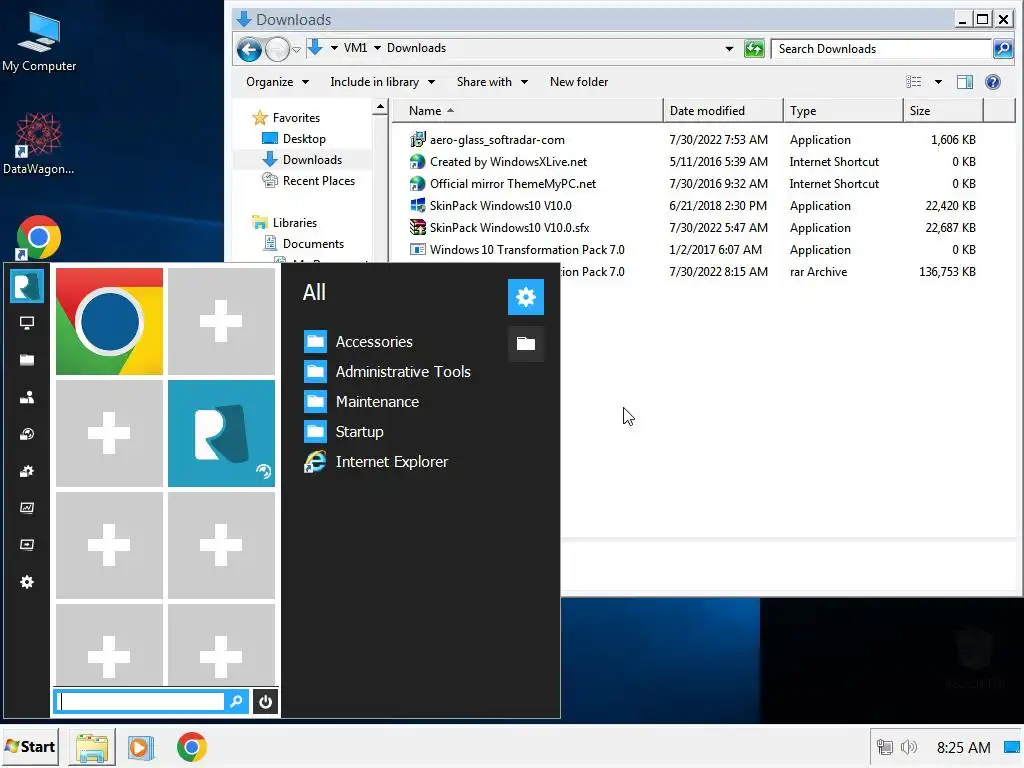
Task: Click the power button in start menu
Action: (265, 702)
